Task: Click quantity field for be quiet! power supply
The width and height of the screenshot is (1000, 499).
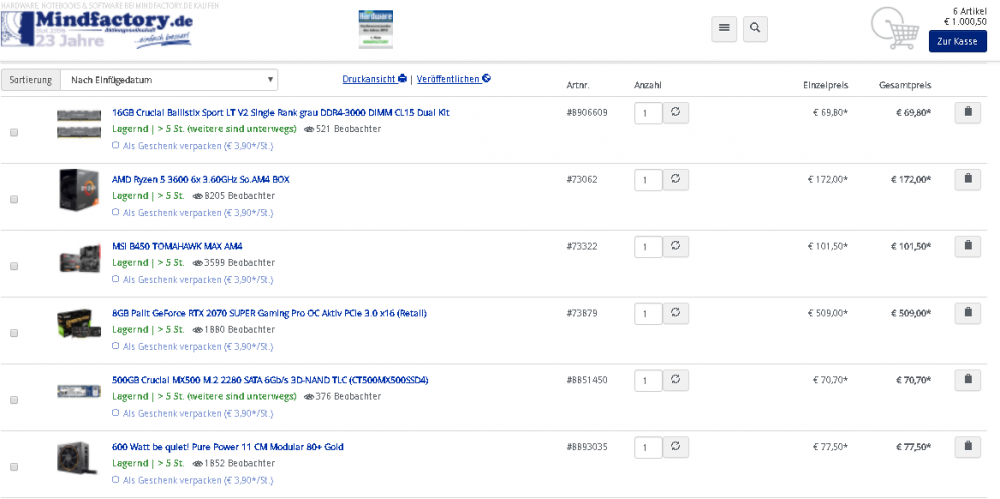Action: pyautogui.click(x=648, y=447)
